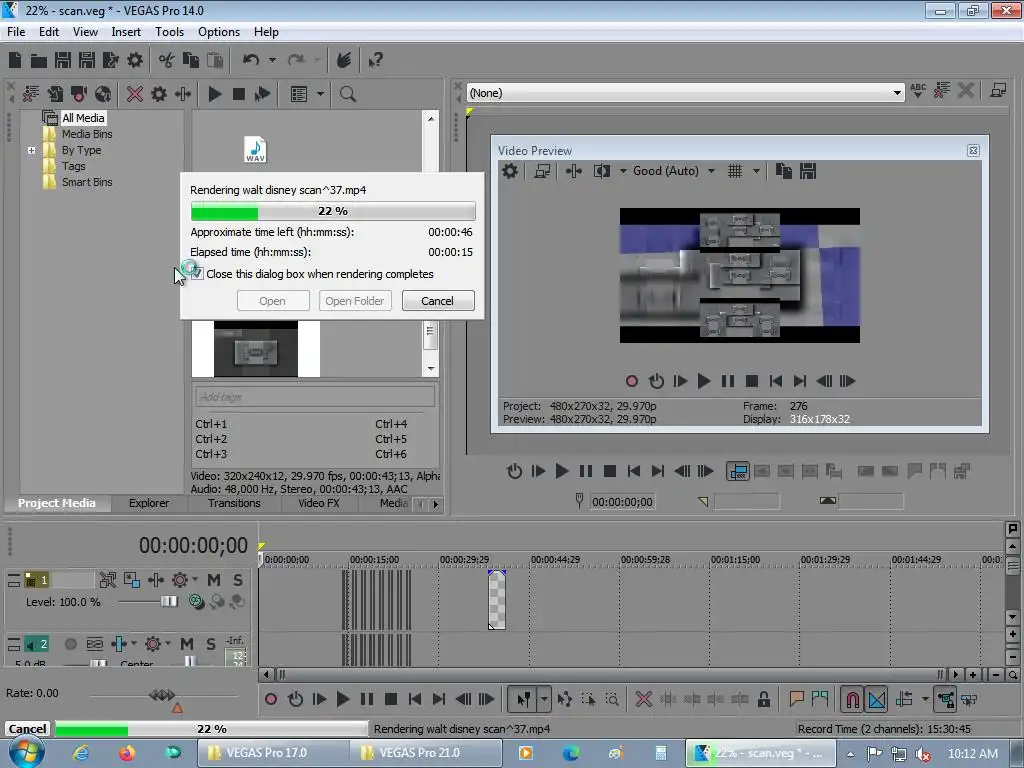This screenshot has height=768, width=1024.
Task: Click Pause in the Video Preview window
Action: (728, 381)
